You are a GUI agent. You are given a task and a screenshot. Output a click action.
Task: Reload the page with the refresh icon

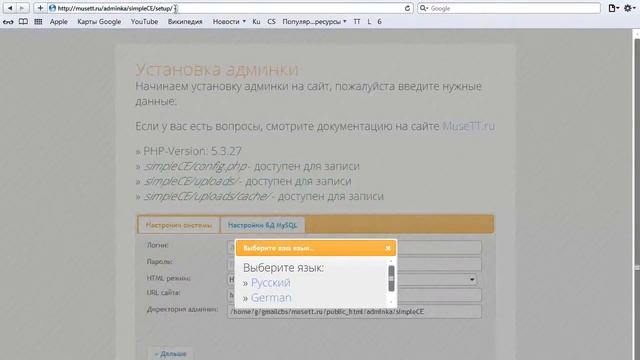point(407,8)
